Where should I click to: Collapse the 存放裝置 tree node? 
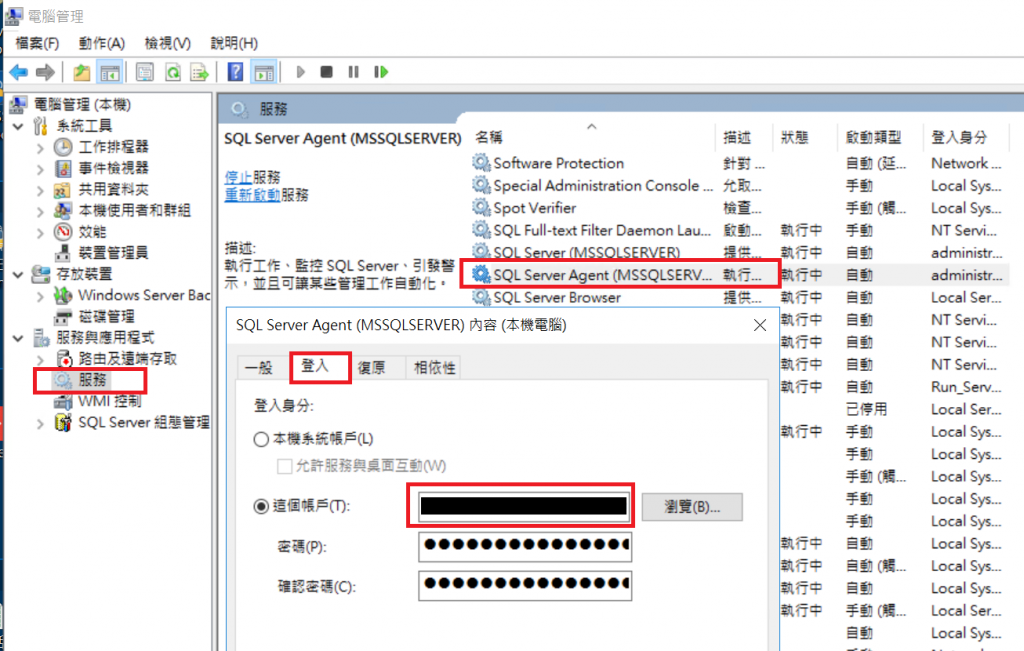coord(18,274)
